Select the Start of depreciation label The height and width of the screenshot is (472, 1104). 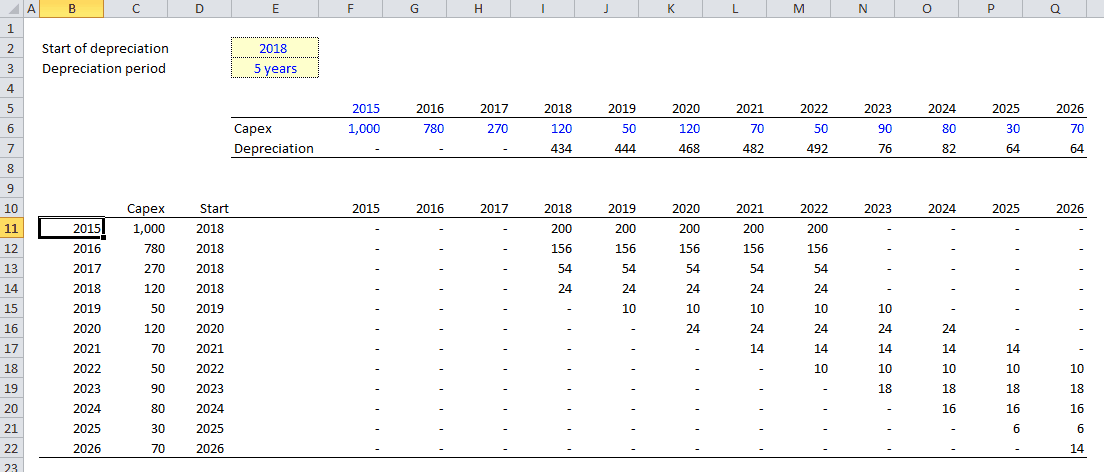pos(105,49)
